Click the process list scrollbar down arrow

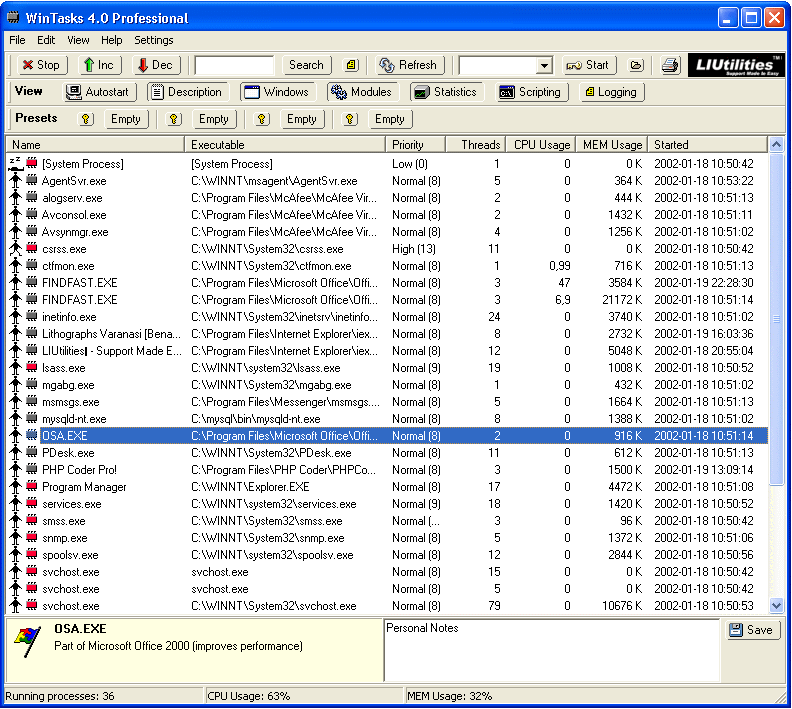click(777, 605)
